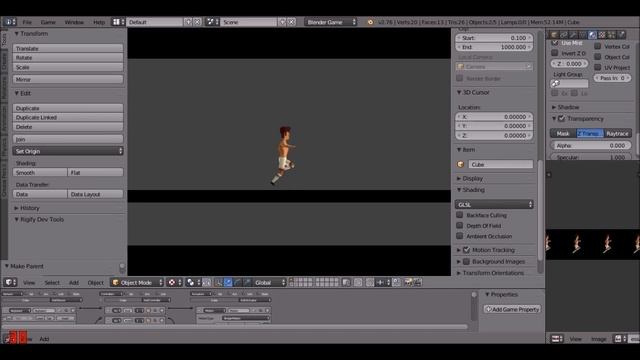Open the 3D viewport Object menu

[x=96, y=282]
